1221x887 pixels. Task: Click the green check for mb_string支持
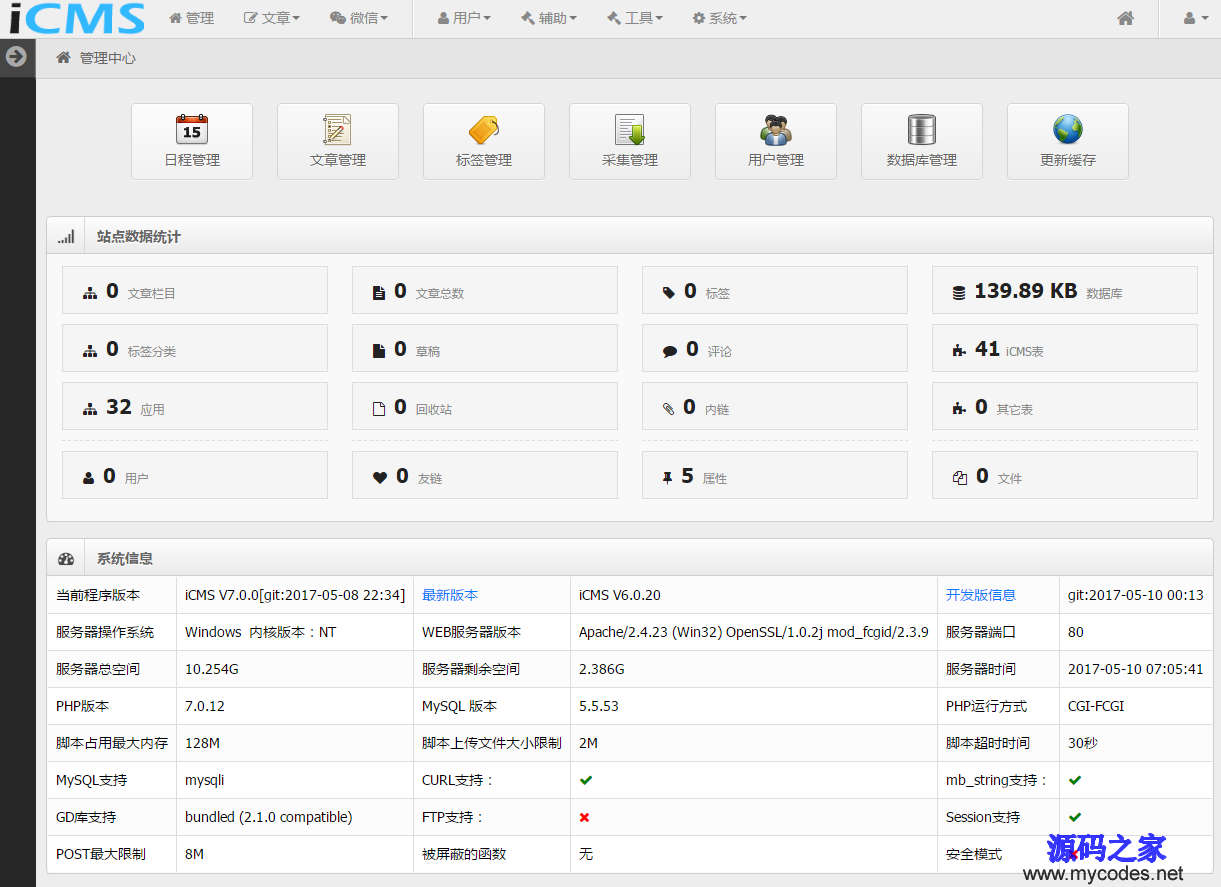point(1075,780)
